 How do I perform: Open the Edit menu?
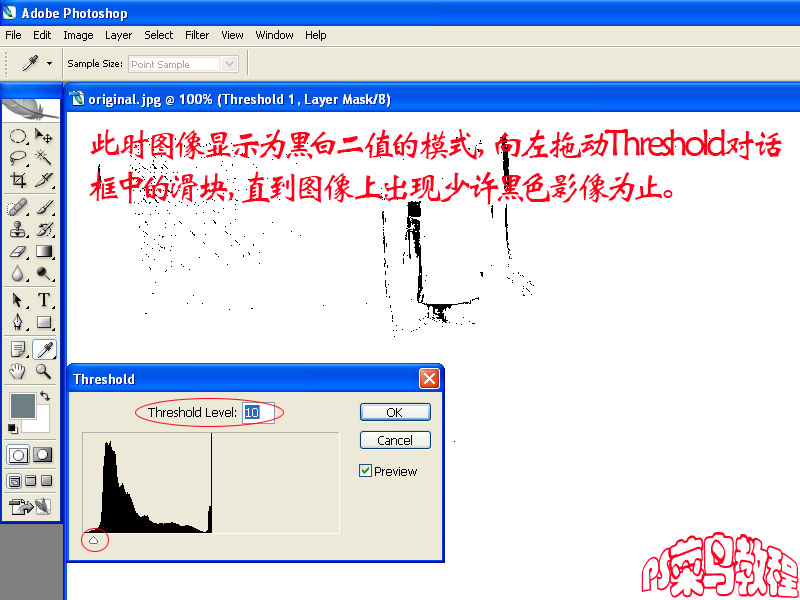(x=42, y=35)
